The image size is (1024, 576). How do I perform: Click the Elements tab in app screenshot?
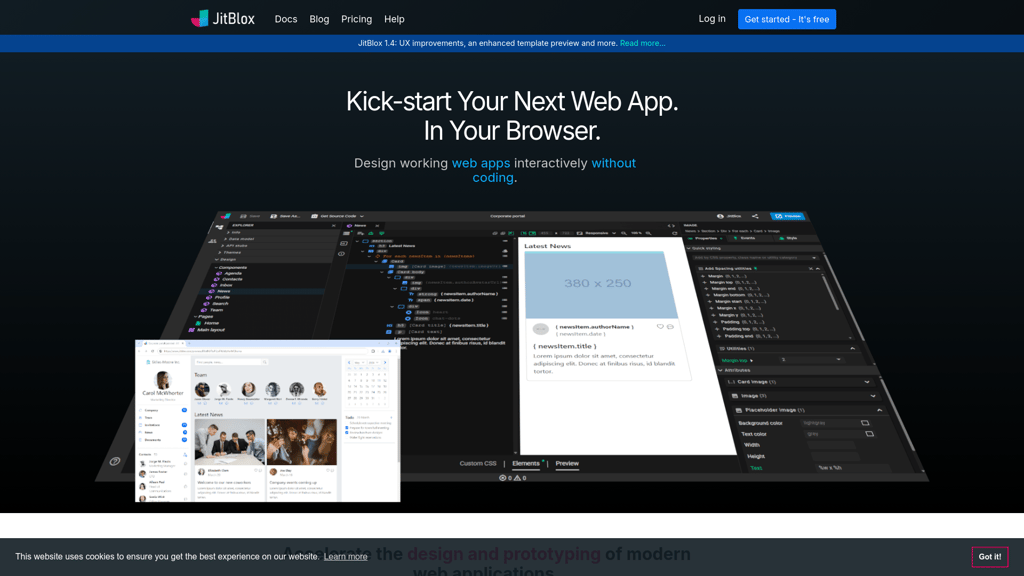[526, 463]
